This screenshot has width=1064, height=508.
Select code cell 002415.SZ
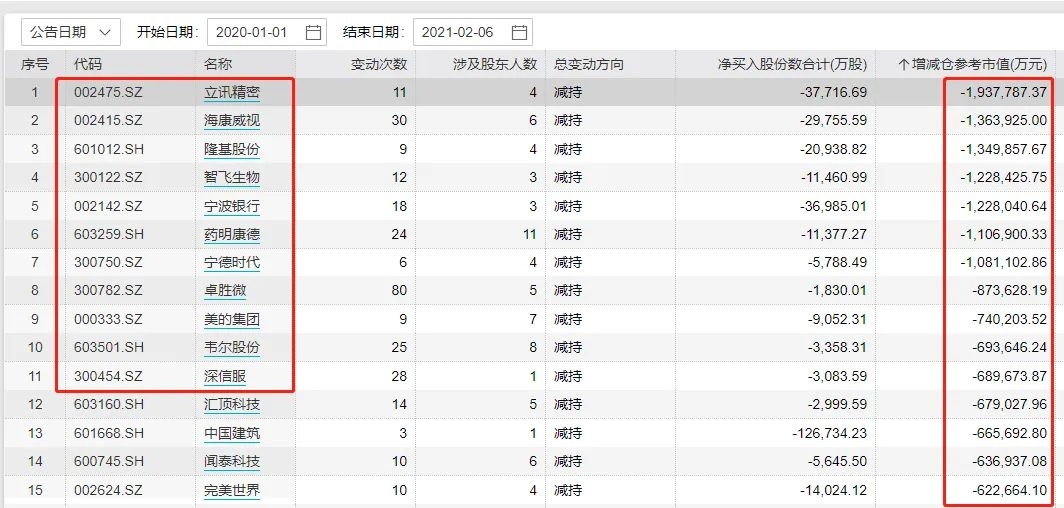pyautogui.click(x=108, y=121)
